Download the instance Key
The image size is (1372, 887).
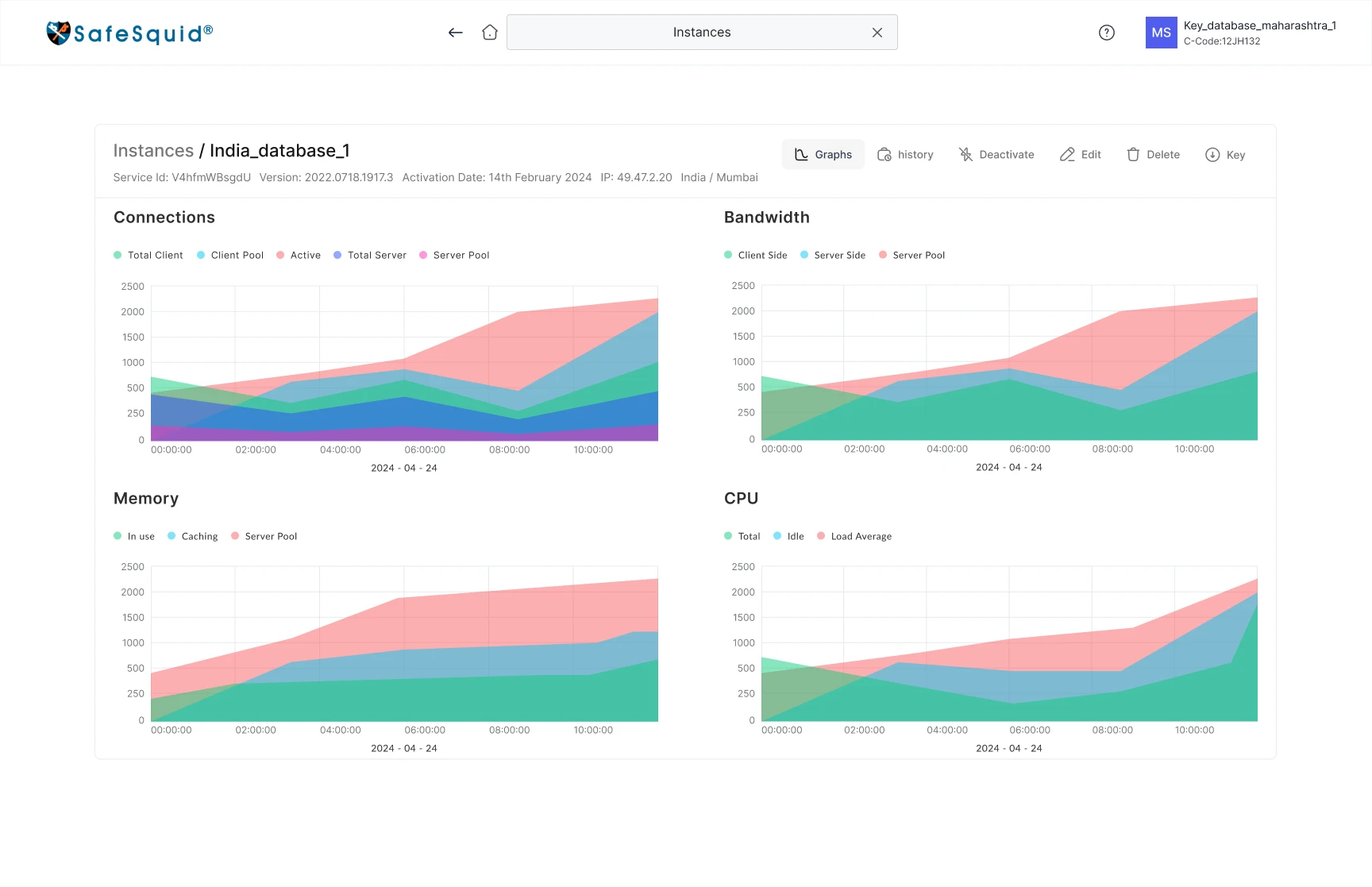[x=1225, y=155]
